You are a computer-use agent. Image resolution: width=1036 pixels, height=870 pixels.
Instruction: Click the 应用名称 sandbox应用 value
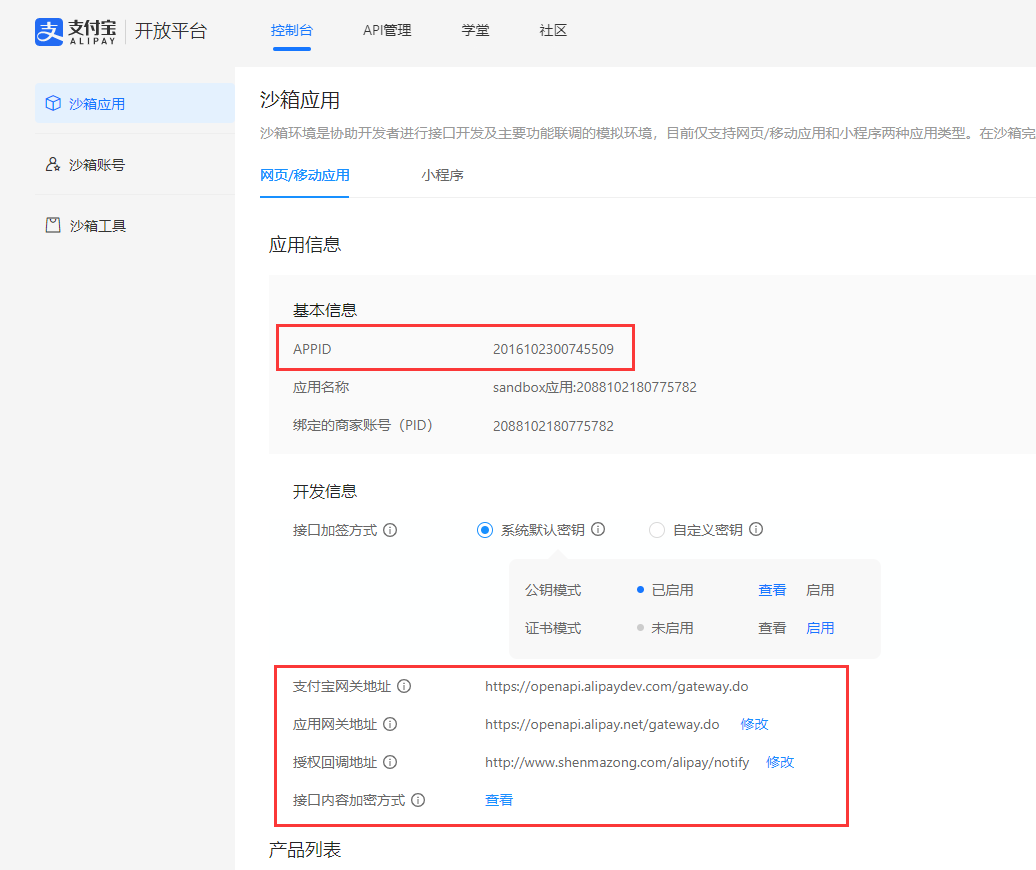click(595, 387)
